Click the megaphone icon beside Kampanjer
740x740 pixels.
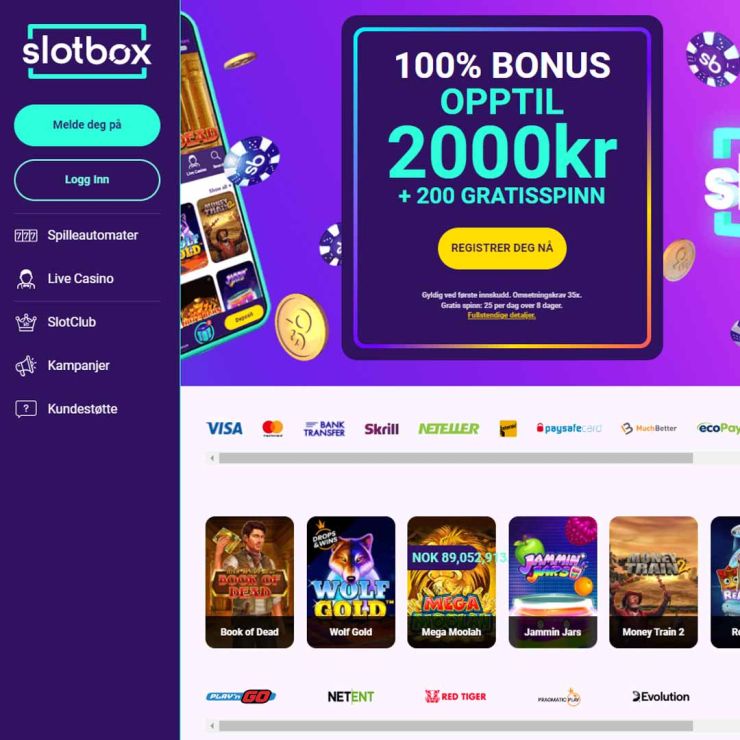point(26,366)
